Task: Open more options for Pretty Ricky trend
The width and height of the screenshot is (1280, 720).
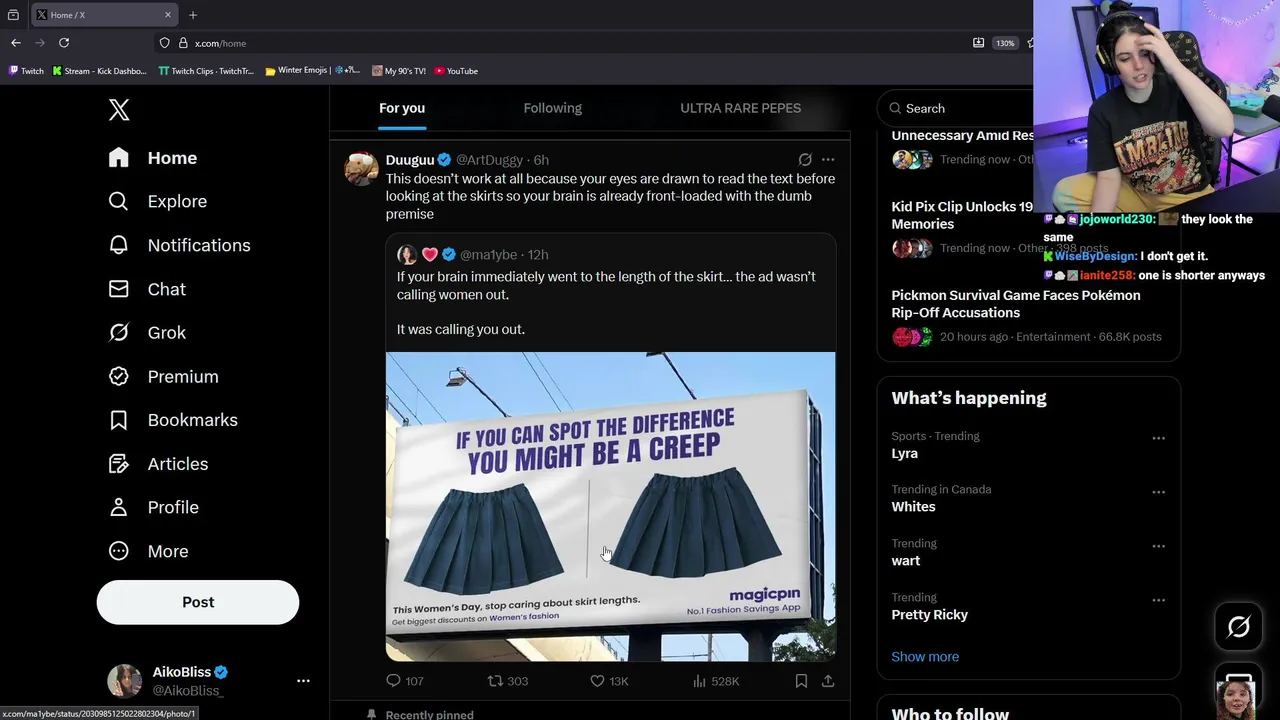Action: [1158, 600]
